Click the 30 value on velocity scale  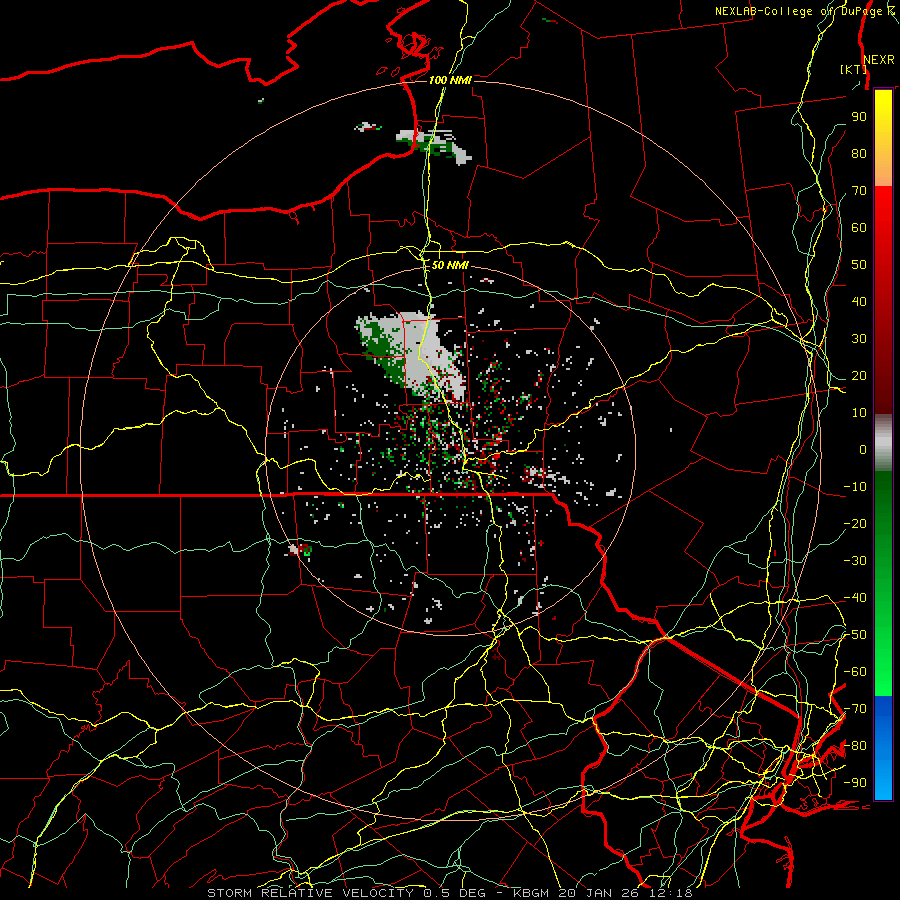click(859, 339)
